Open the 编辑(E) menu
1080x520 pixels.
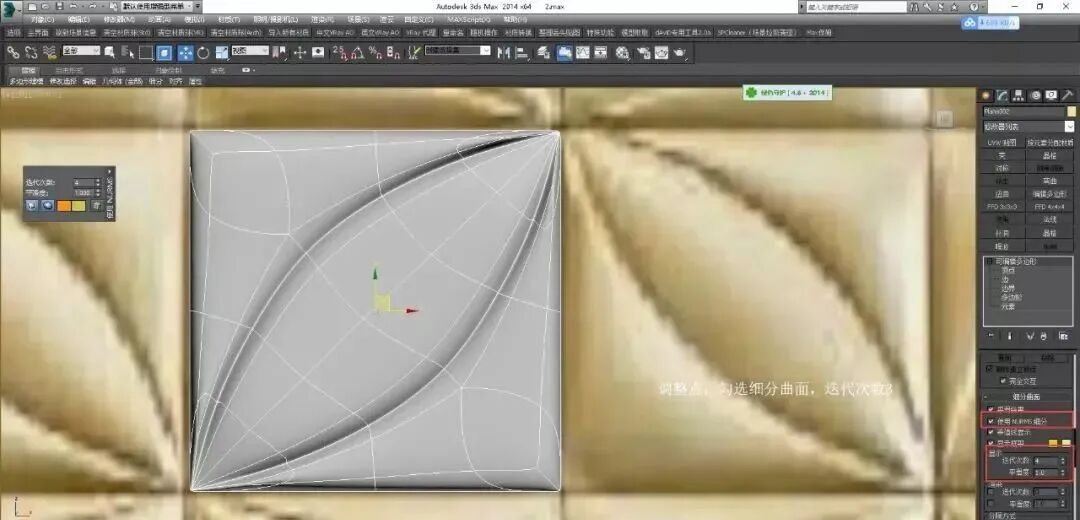(79, 19)
